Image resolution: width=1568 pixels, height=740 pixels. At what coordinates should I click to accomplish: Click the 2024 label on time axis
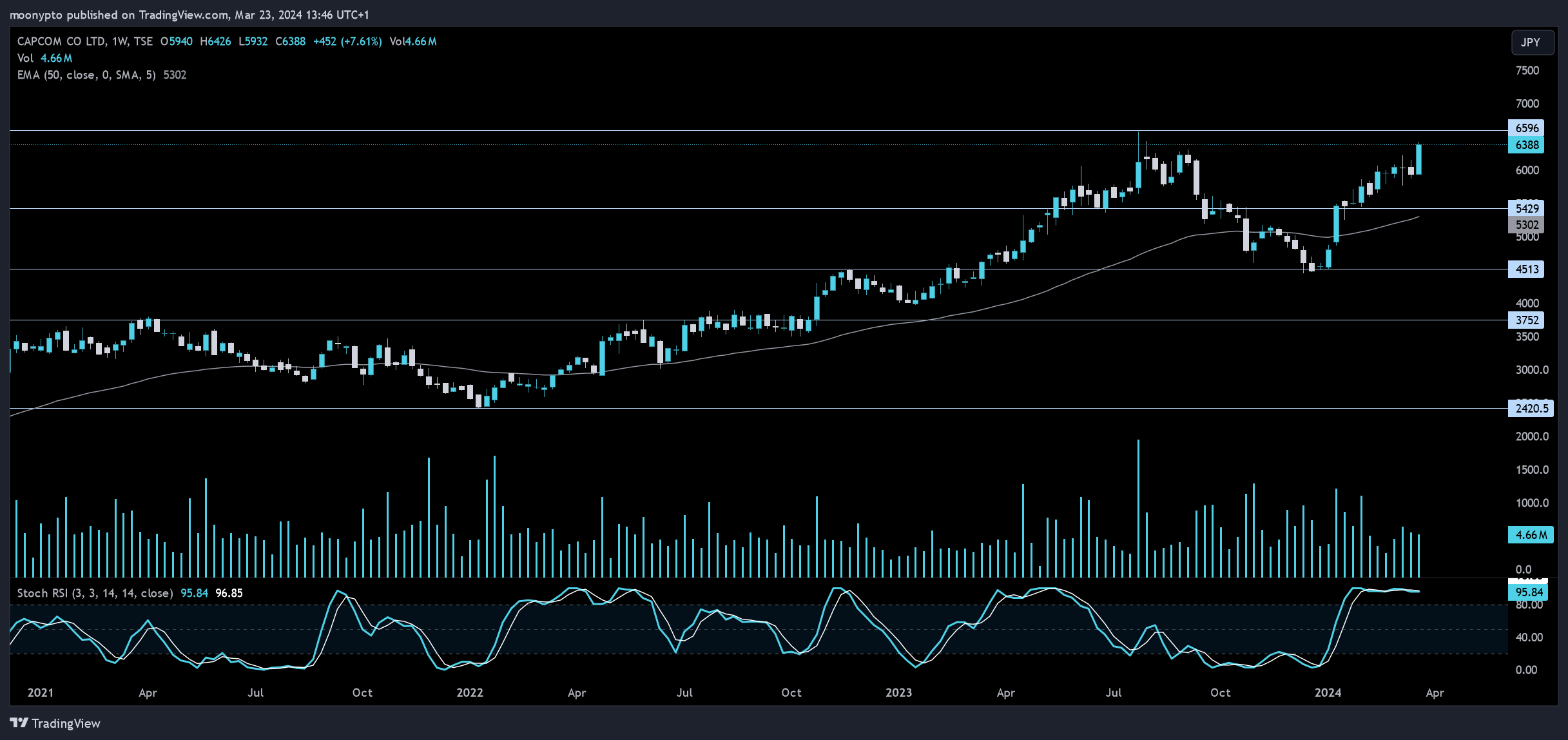[1328, 692]
